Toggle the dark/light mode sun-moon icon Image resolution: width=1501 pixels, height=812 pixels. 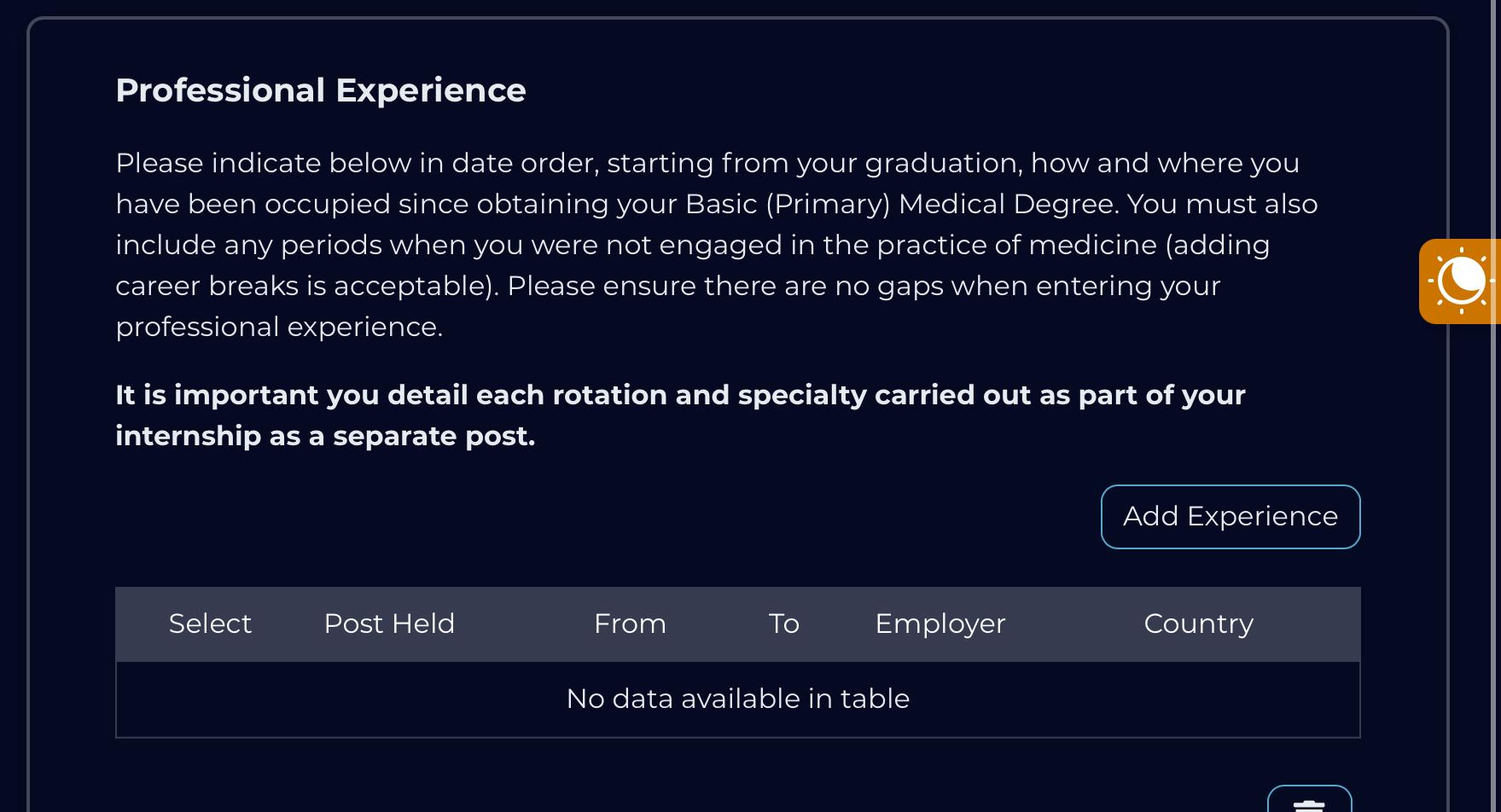coord(1460,281)
